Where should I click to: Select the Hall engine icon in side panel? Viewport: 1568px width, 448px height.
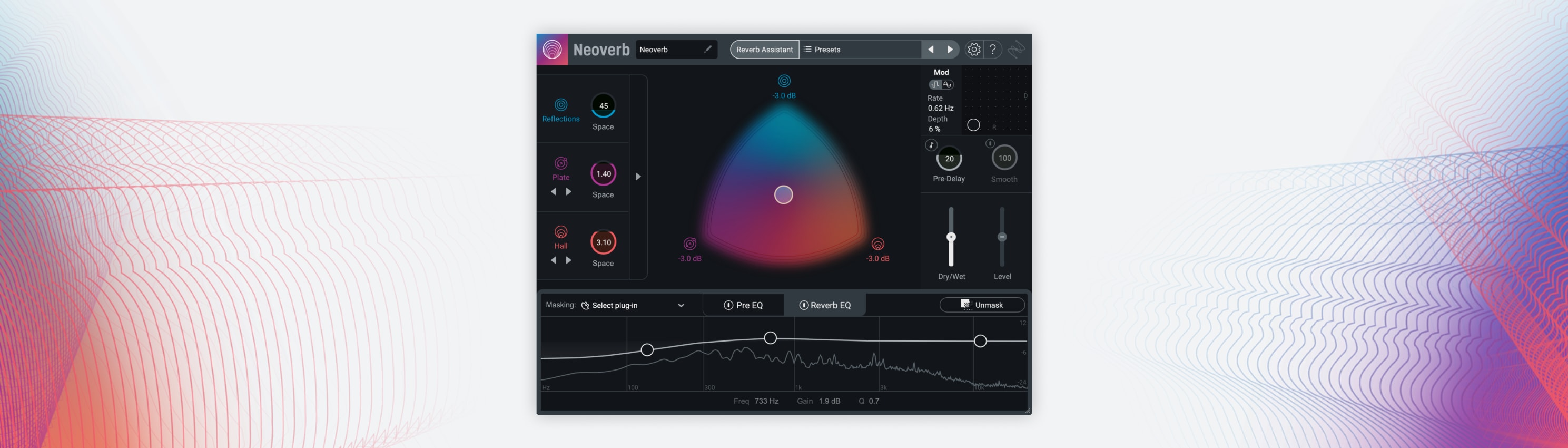[x=560, y=232]
